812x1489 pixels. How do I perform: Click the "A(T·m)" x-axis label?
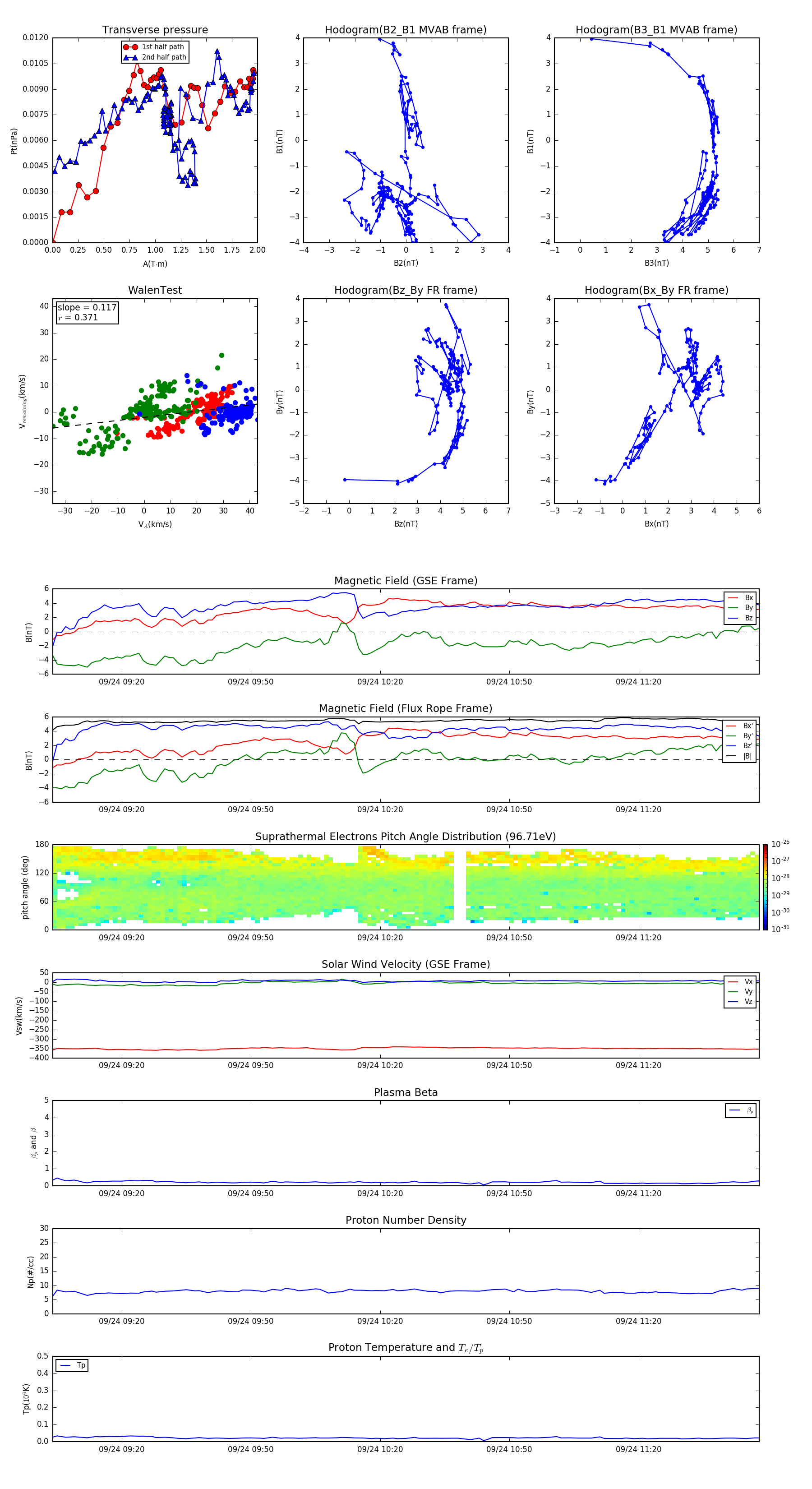(x=155, y=264)
